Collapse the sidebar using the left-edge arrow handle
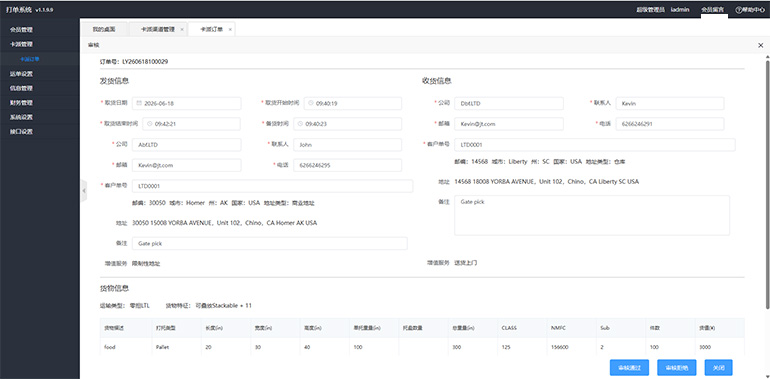The image size is (770, 380). coord(83,190)
